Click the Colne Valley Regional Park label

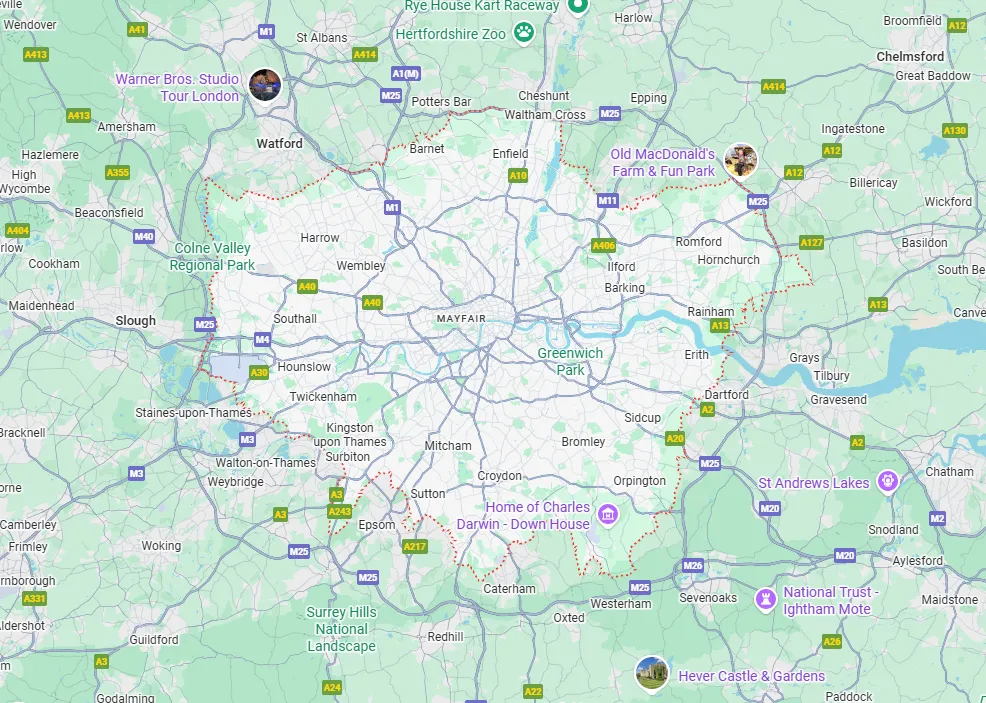click(213, 257)
